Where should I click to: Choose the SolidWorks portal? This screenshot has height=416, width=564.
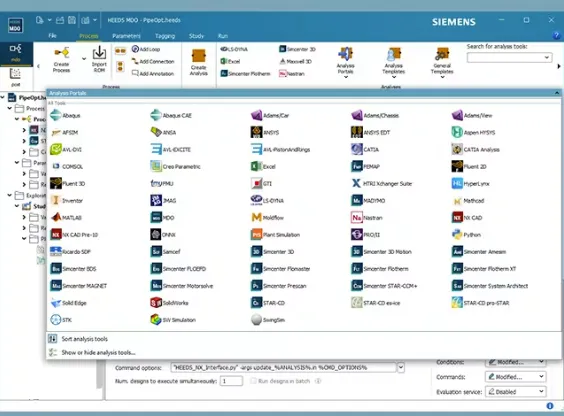[x=169, y=303]
